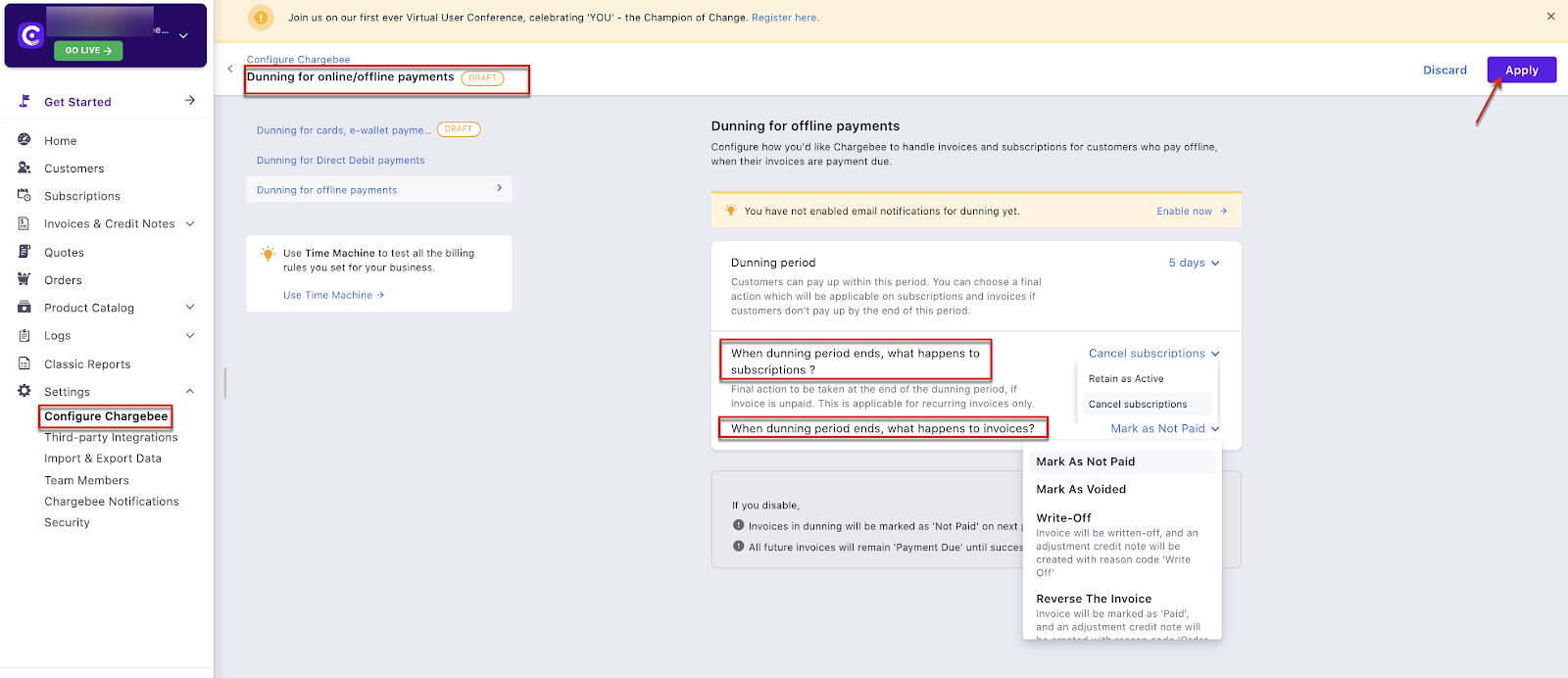This screenshot has height=678, width=1568.
Task: Click the Apply button
Action: (x=1521, y=70)
